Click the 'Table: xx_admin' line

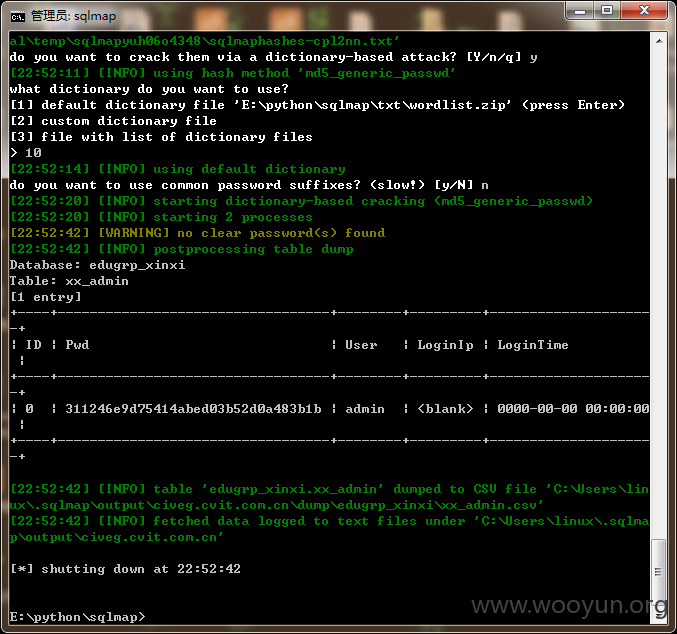[x=69, y=281]
